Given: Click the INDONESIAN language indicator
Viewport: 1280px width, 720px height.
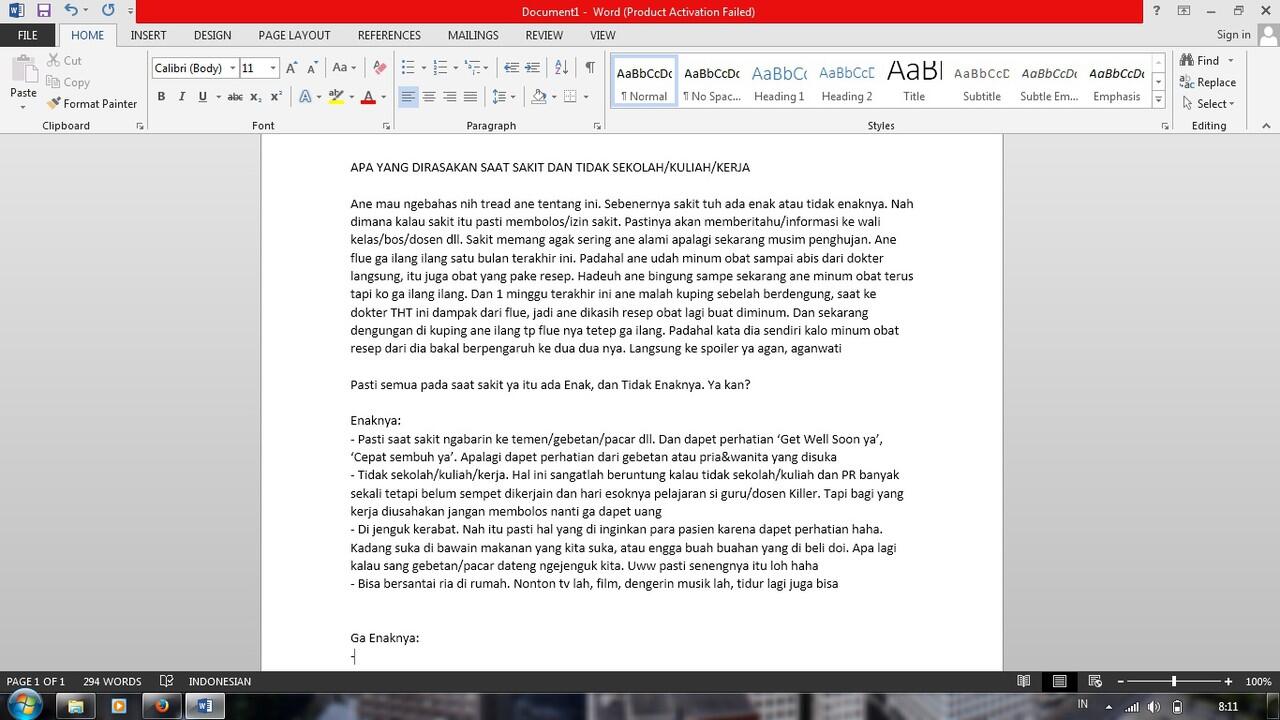Looking at the screenshot, I should tap(219, 681).
